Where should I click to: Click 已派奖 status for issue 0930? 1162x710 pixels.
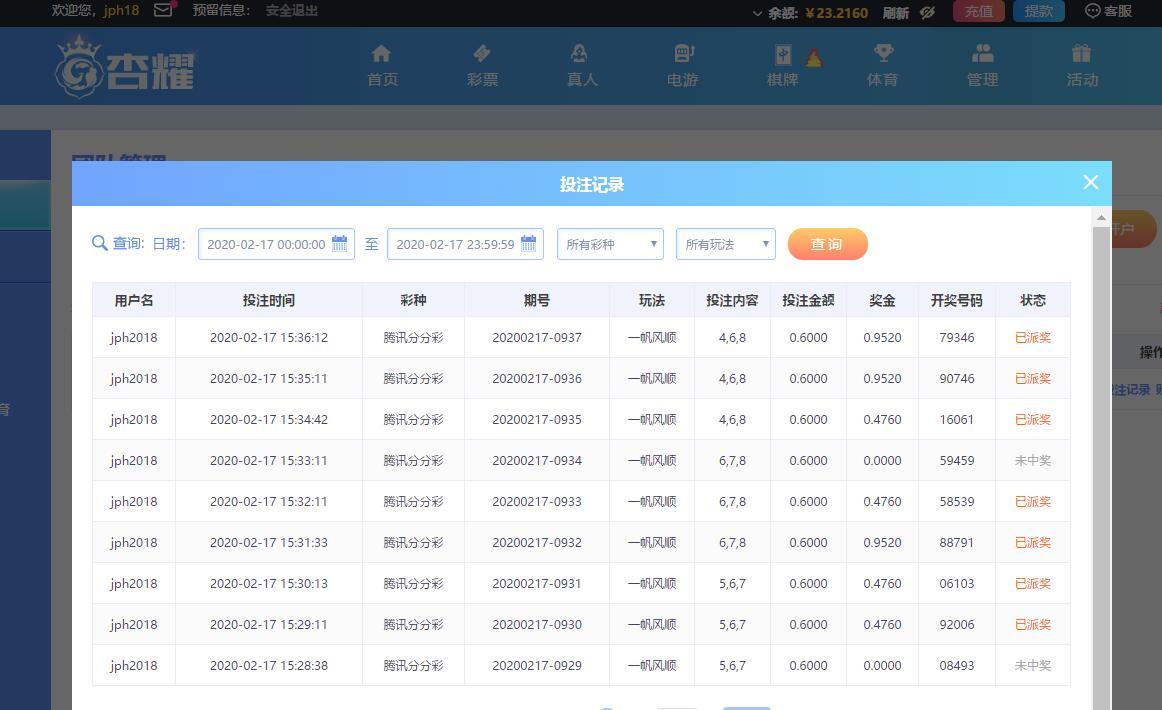click(1032, 624)
